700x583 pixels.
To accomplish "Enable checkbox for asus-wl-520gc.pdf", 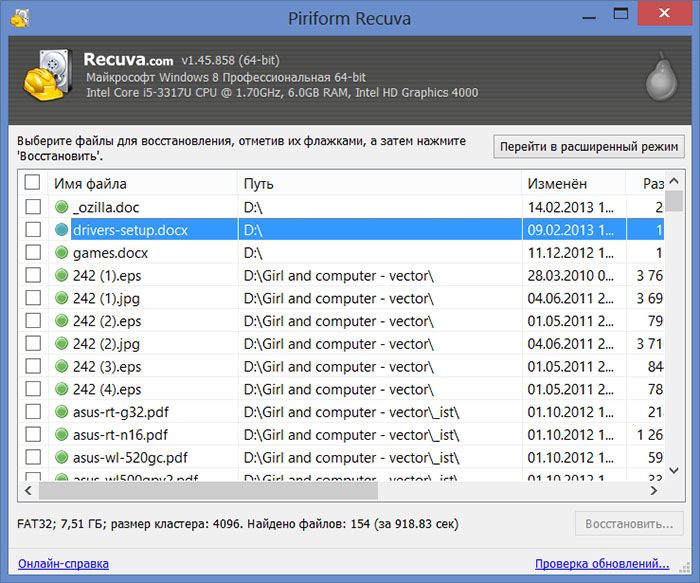I will click(33, 458).
